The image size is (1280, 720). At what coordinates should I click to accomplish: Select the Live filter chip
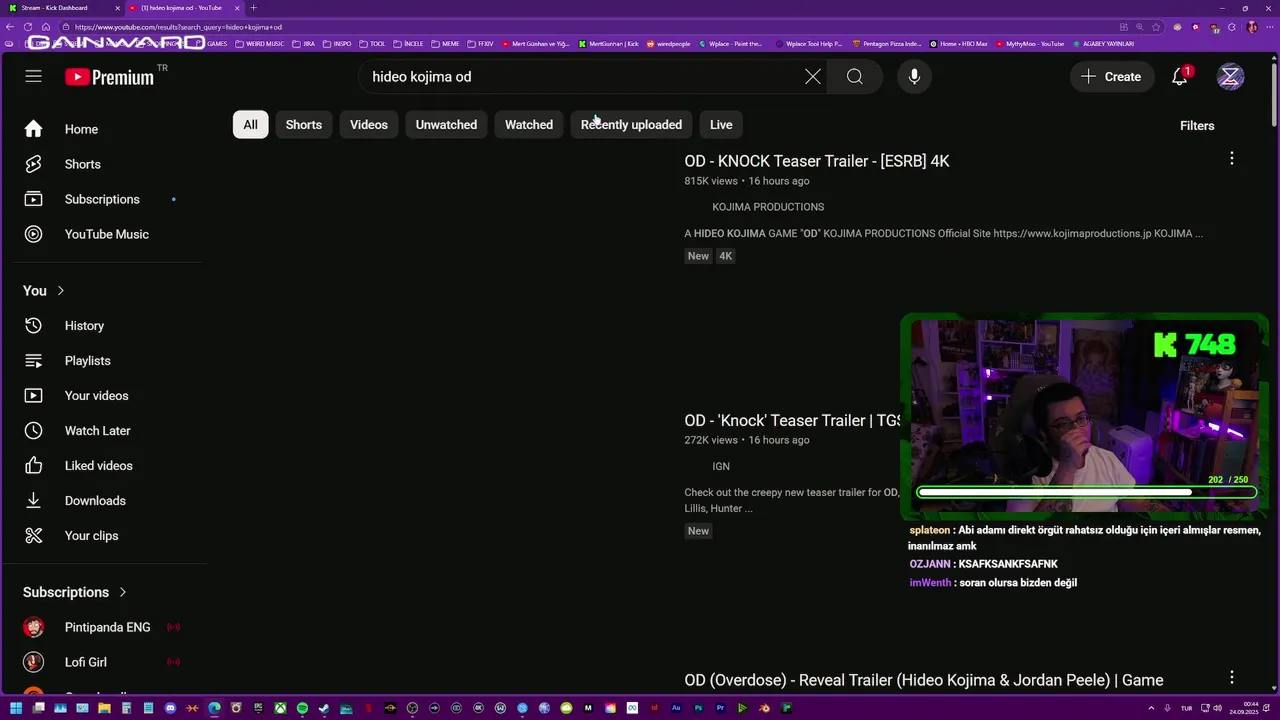click(x=721, y=125)
